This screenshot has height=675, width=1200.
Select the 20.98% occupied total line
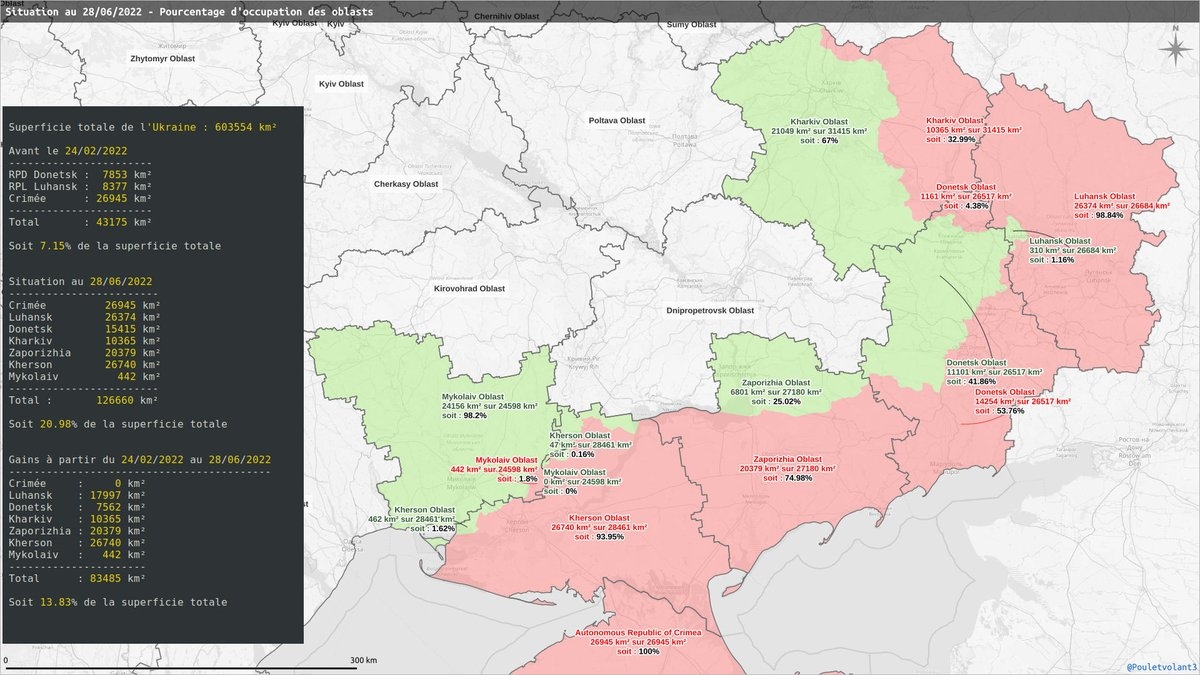pyautogui.click(x=117, y=424)
